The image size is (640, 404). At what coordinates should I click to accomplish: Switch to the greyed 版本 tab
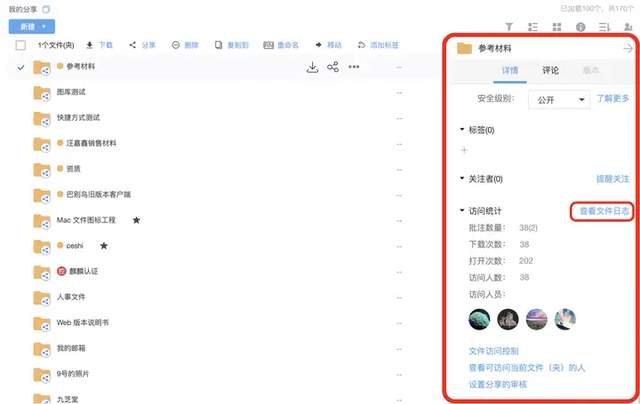591,71
